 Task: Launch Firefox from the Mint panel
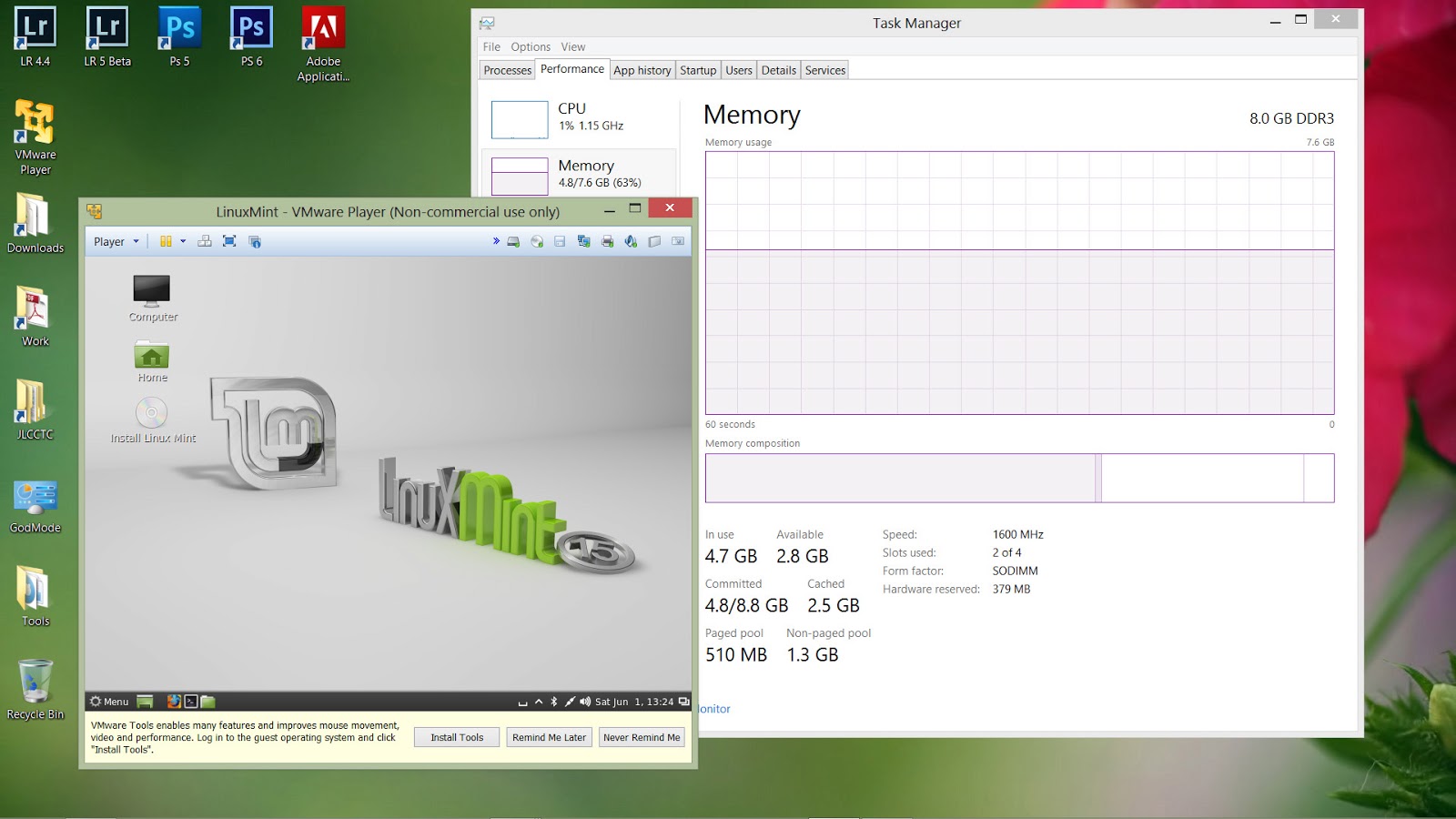pos(174,702)
